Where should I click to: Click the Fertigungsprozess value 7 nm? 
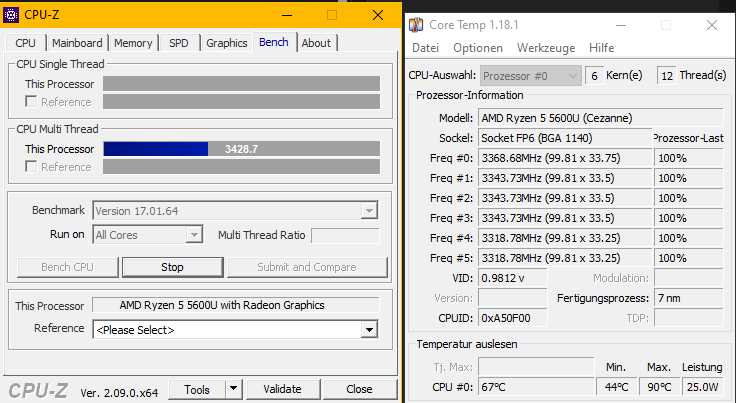[689, 298]
